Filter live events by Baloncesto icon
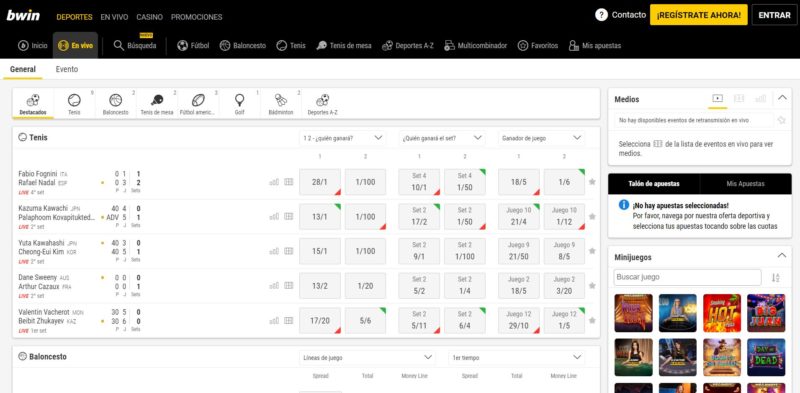Viewport: 800px width, 393px height. (x=115, y=104)
